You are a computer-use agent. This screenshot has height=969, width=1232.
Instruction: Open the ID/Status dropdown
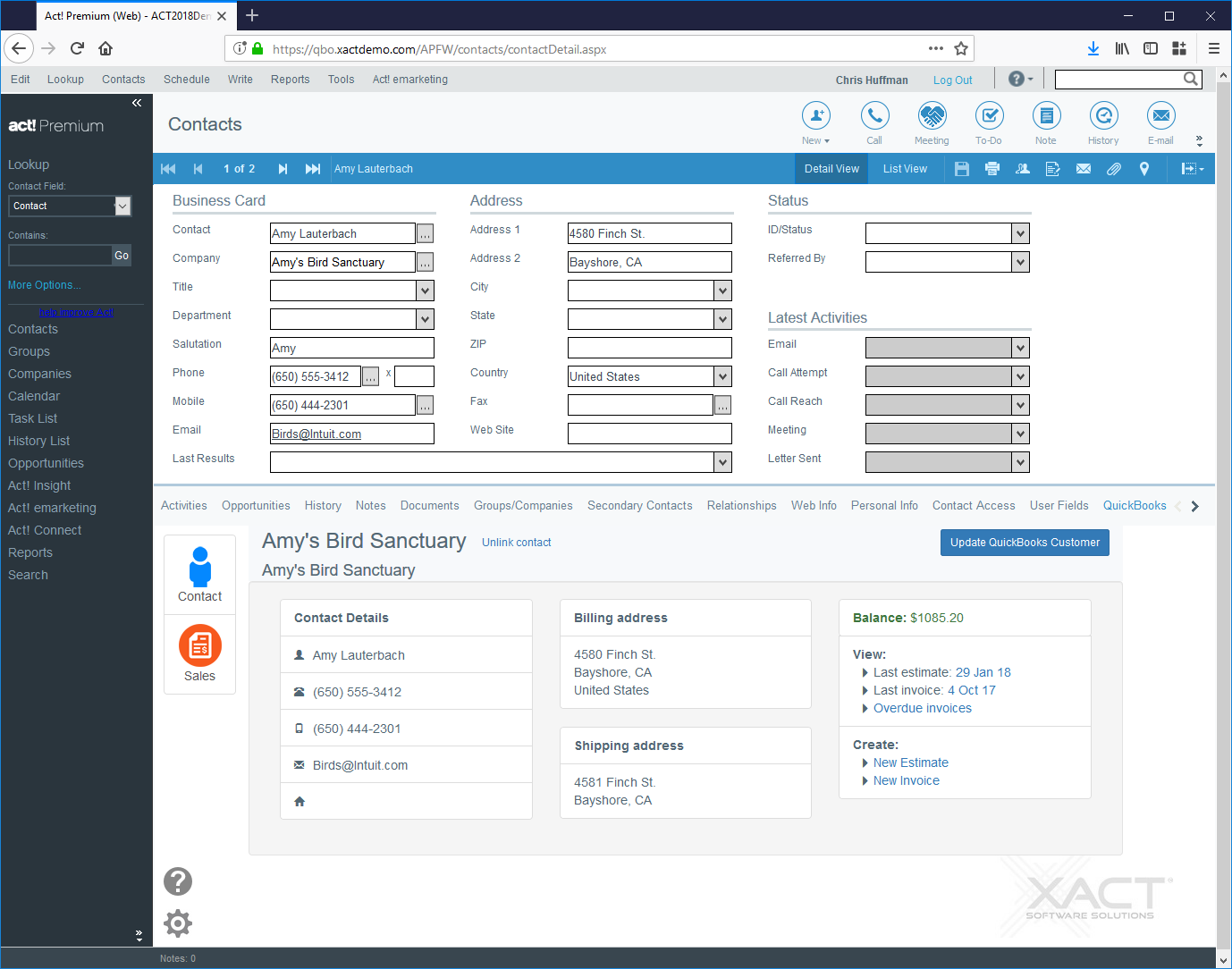pyautogui.click(x=1021, y=233)
